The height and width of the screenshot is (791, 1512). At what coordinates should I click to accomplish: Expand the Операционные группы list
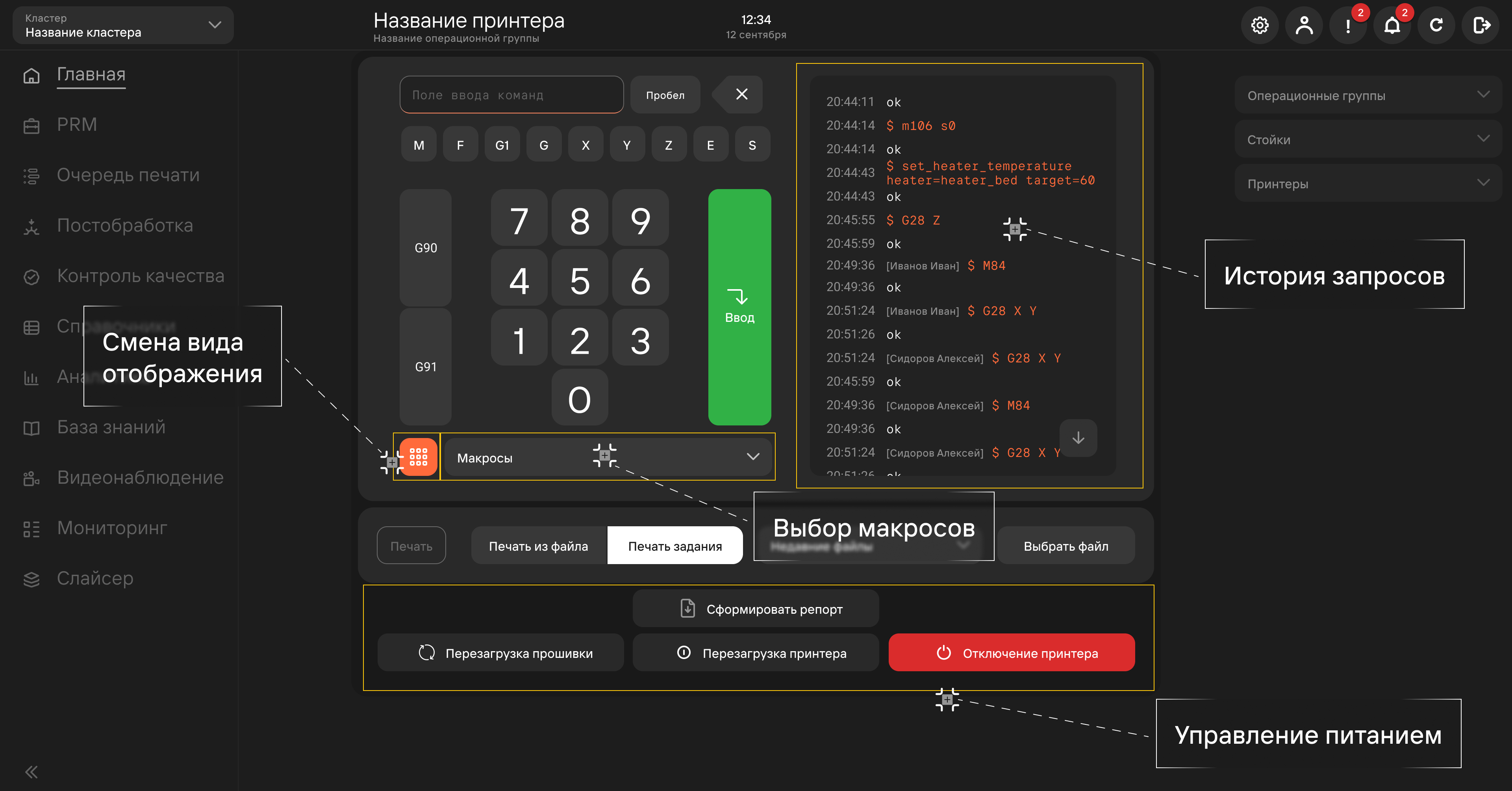(1367, 95)
